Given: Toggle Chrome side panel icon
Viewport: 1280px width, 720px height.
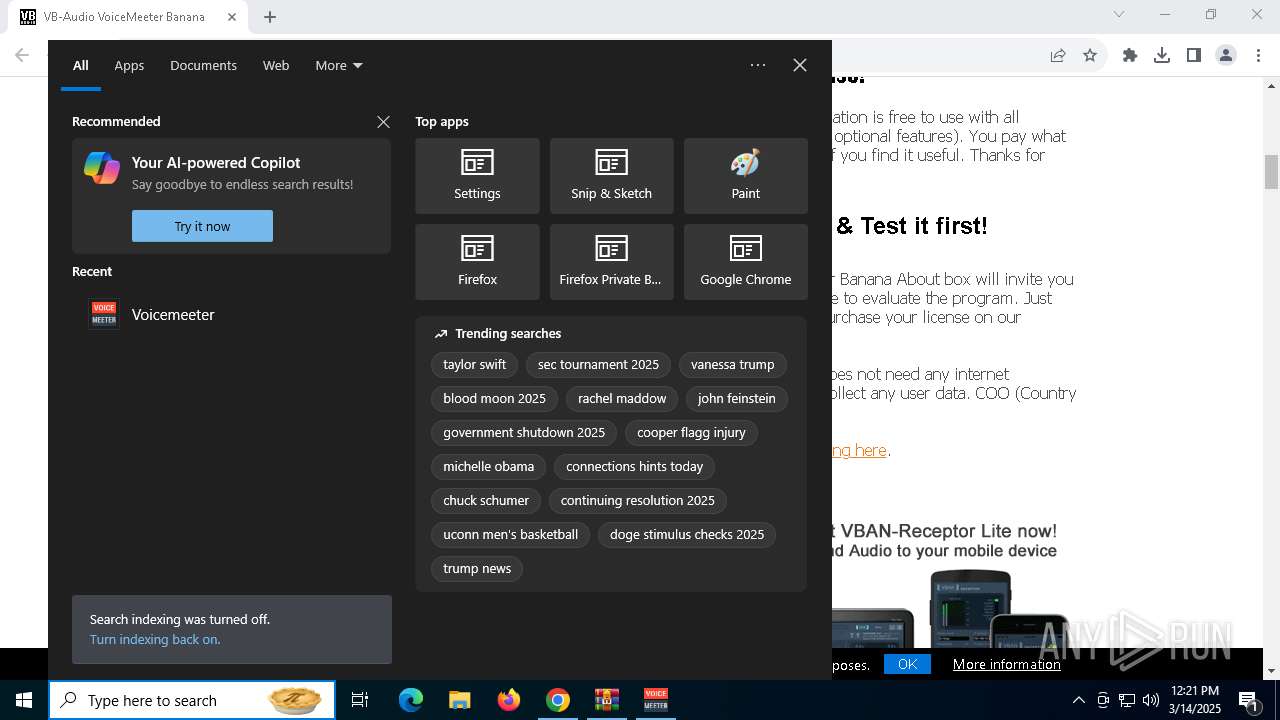Looking at the screenshot, I should pos(1194,56).
